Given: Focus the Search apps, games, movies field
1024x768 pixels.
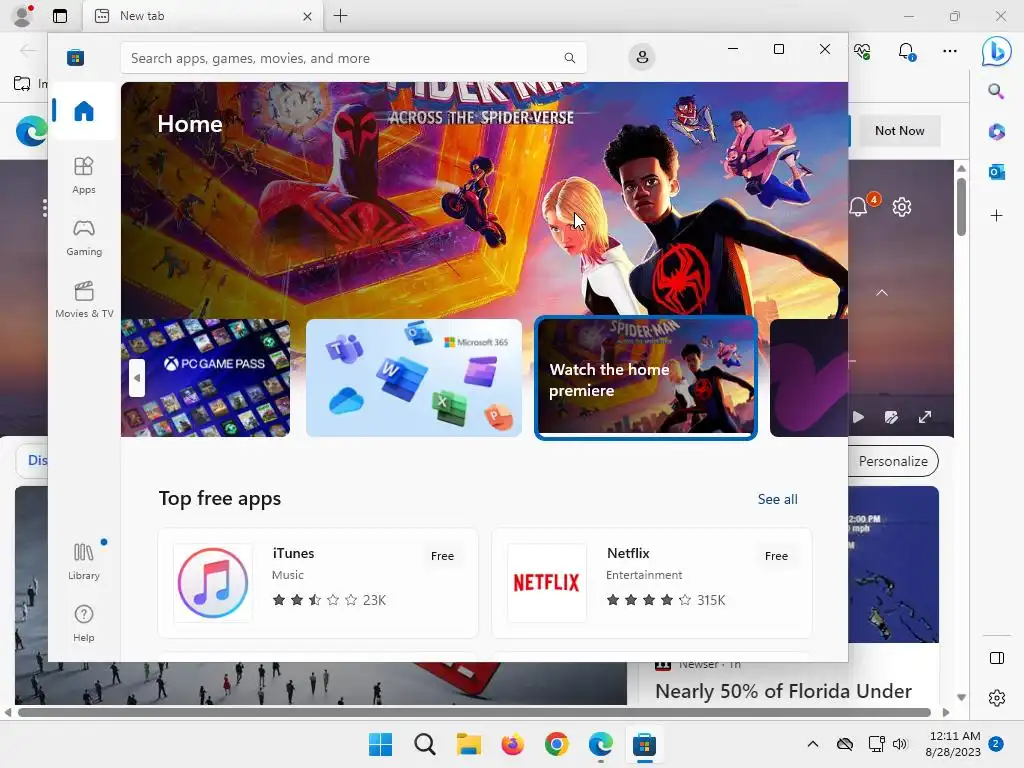Looking at the screenshot, I should [x=353, y=58].
